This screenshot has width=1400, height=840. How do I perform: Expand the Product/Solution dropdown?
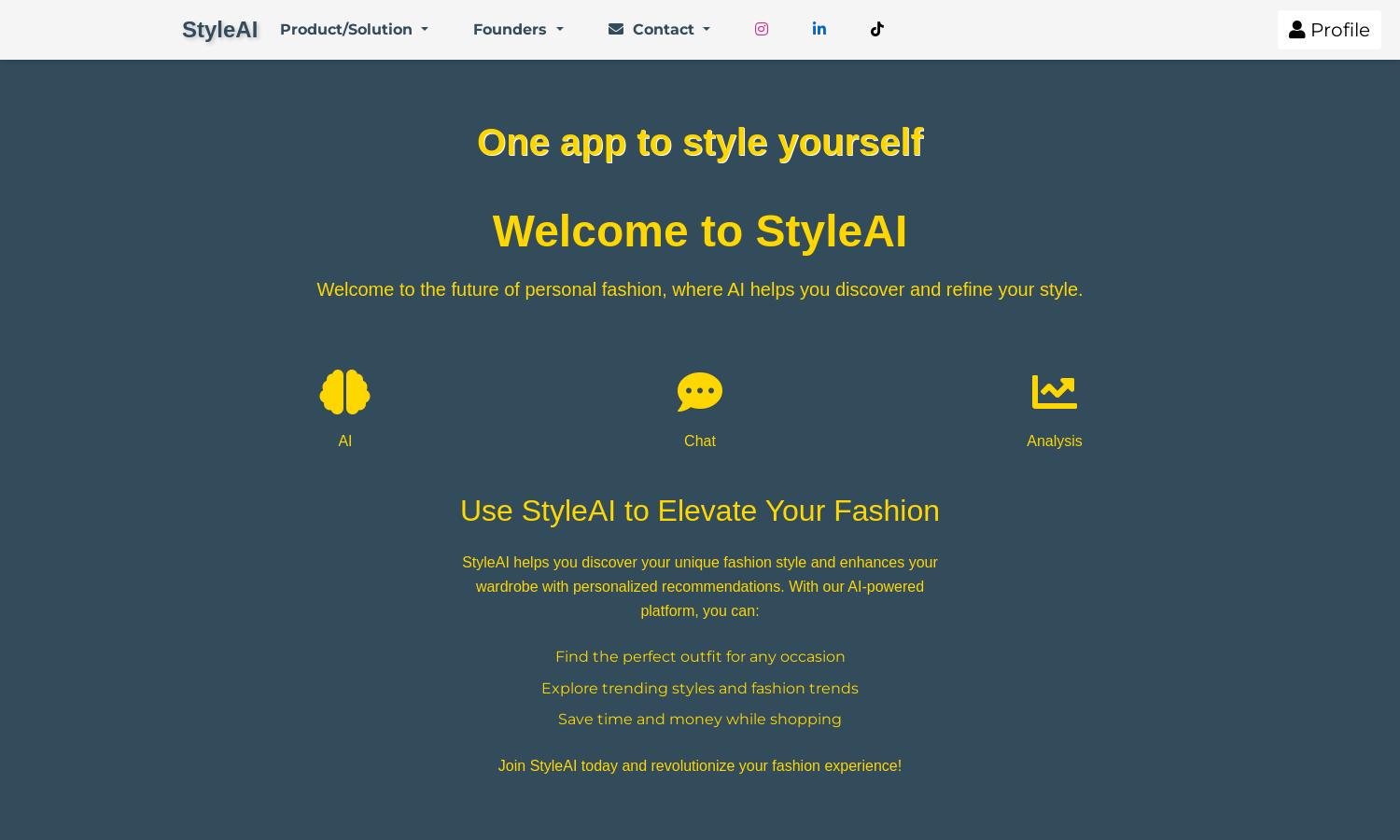(354, 30)
